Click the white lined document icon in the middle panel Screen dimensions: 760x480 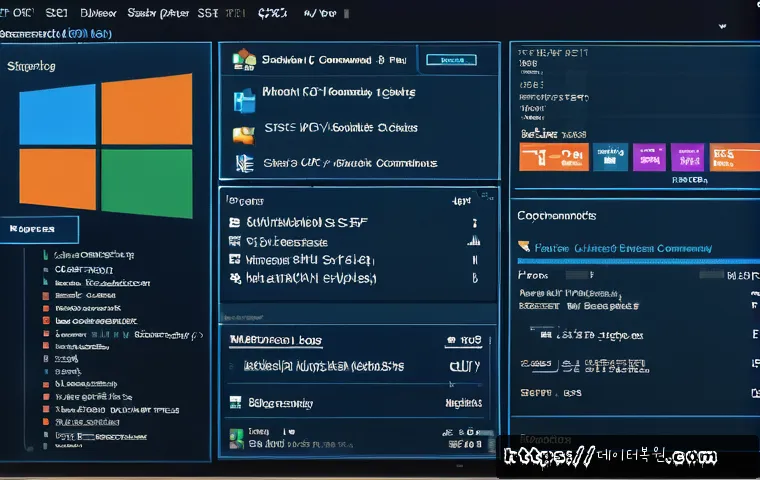(x=244, y=163)
